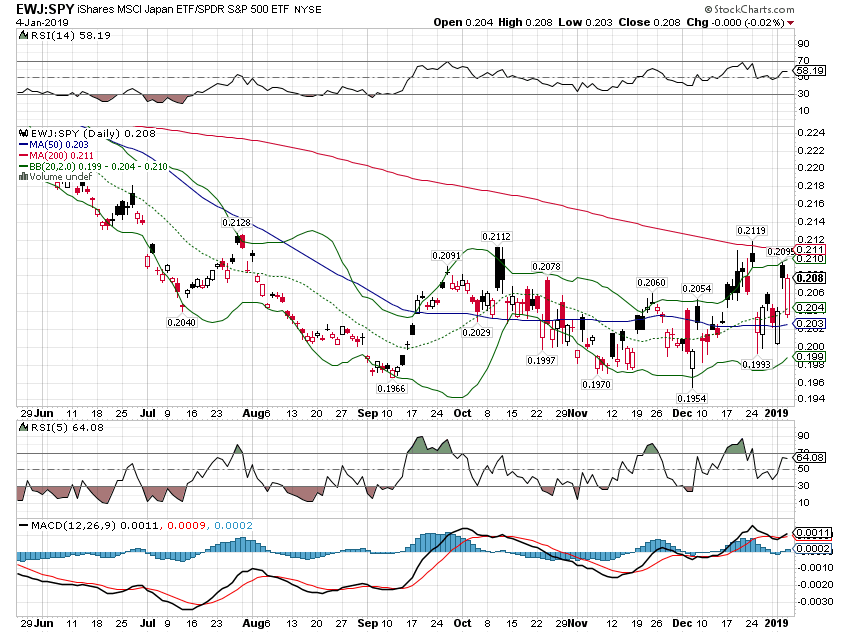
Task: Click the candlestick icon beside EWJ:SPY (Daily)
Action: [x=24, y=133]
